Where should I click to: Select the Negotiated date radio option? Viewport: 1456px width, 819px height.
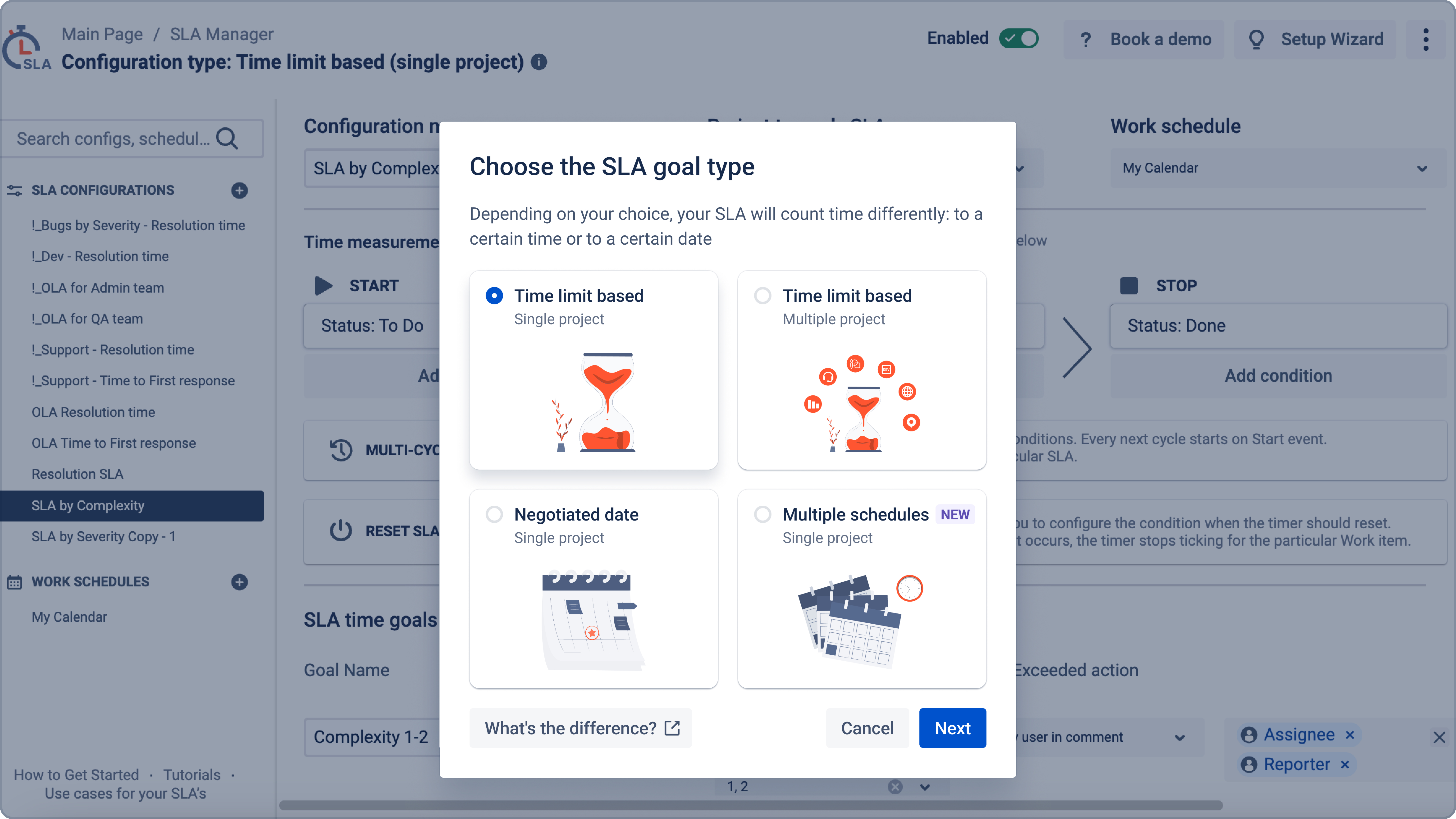click(x=494, y=514)
